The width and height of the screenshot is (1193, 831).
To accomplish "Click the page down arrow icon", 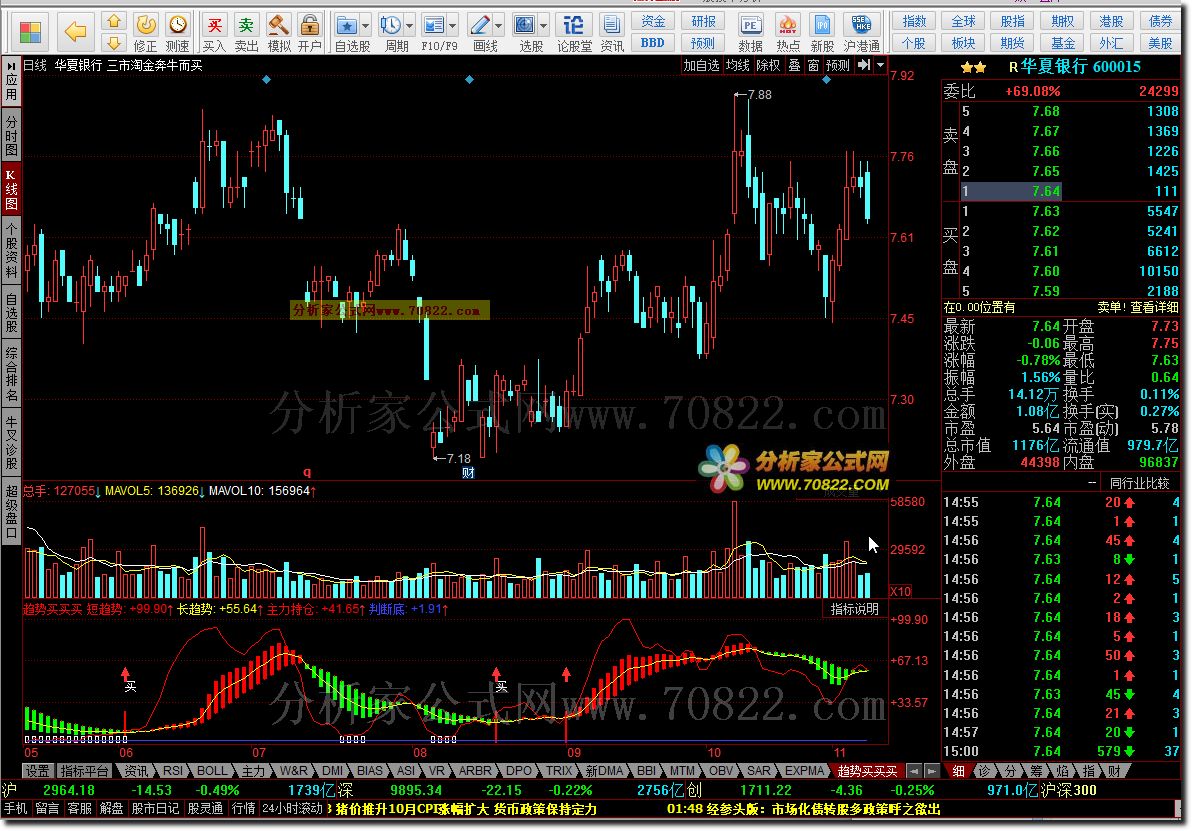I will point(113,42).
